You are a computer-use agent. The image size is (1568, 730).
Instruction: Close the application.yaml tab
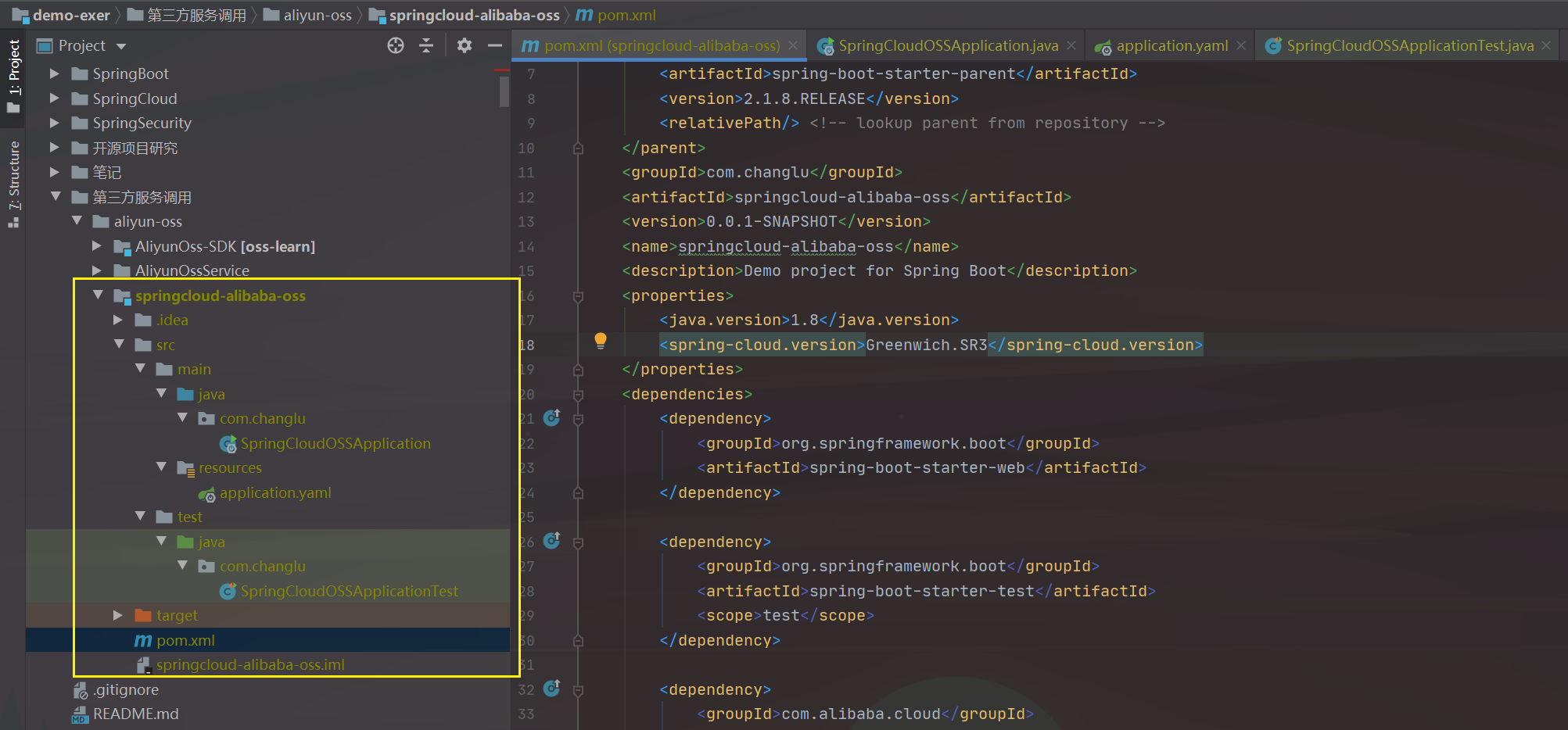click(x=1241, y=46)
